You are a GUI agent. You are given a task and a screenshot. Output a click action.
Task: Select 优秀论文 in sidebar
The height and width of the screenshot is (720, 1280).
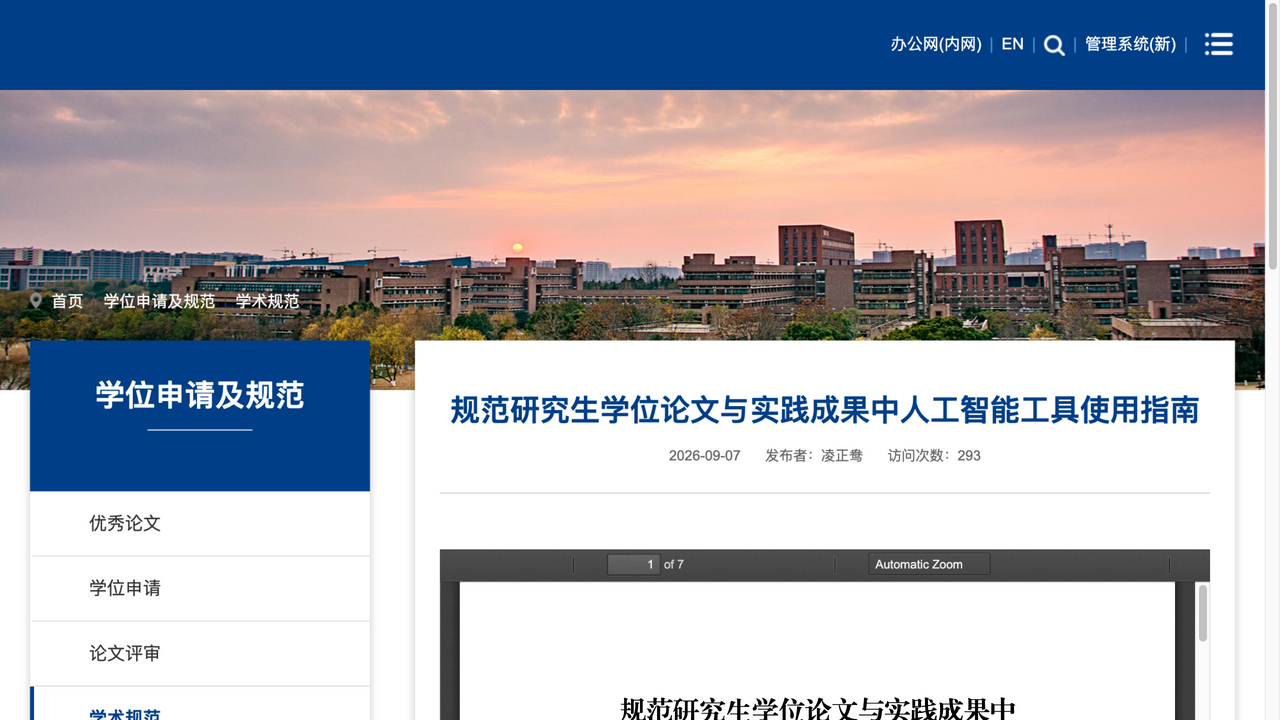point(200,524)
